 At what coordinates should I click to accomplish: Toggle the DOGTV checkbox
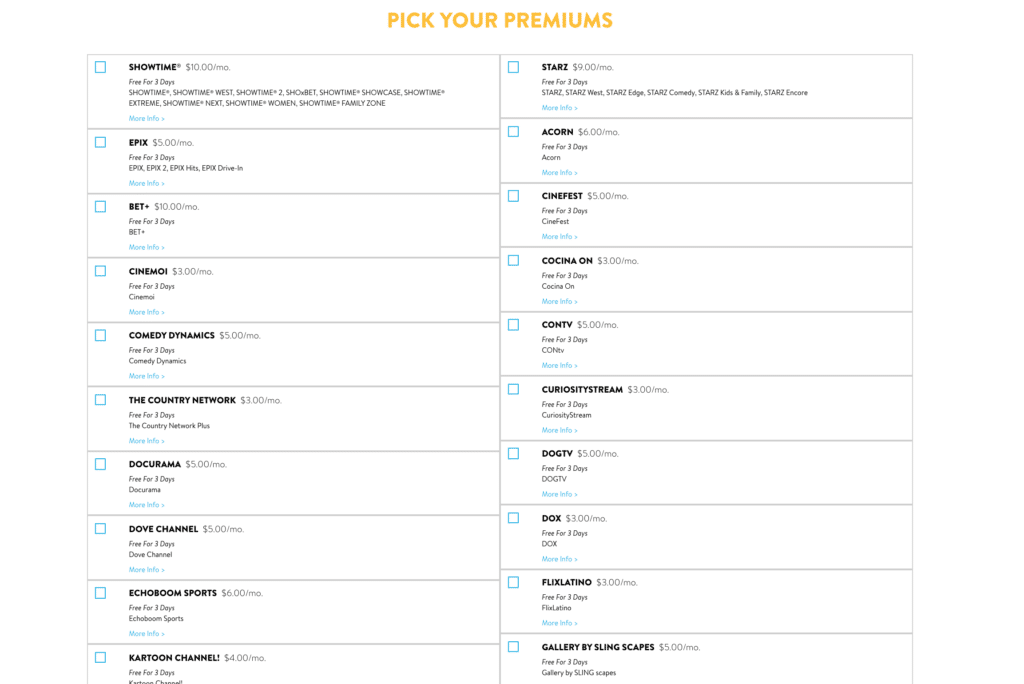point(514,453)
